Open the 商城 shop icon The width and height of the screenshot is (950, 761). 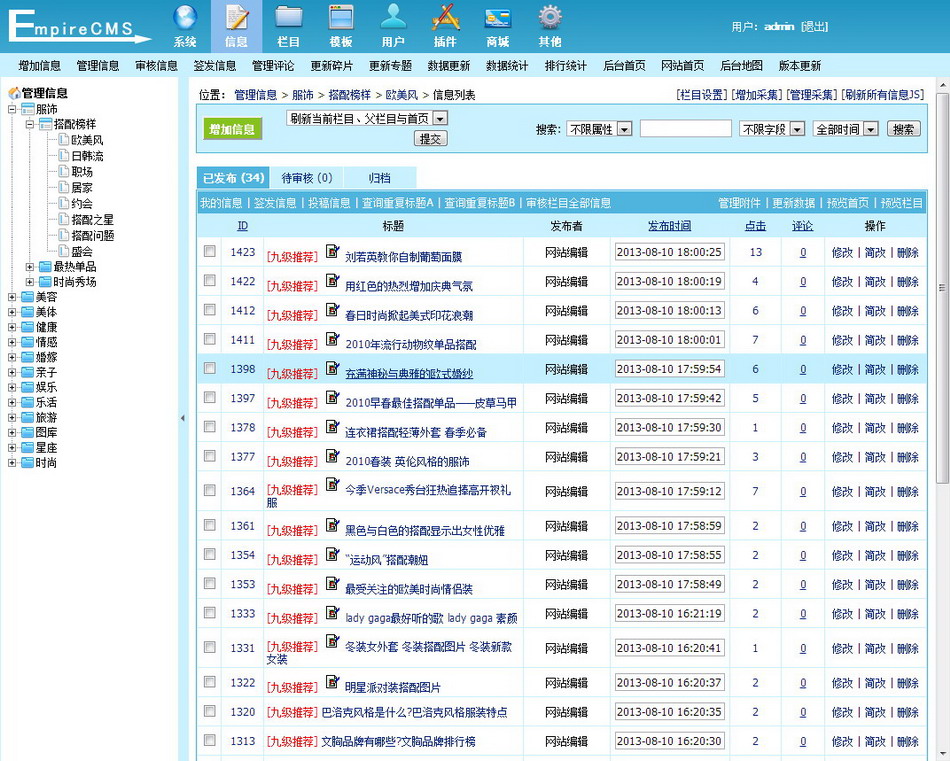click(x=497, y=19)
